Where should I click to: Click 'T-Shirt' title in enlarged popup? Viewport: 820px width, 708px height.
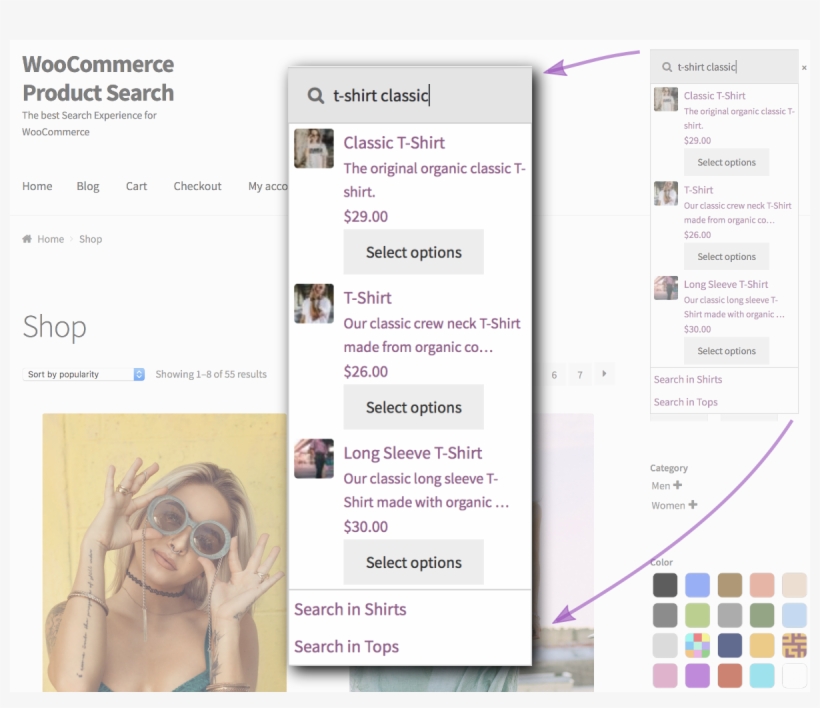(x=367, y=298)
